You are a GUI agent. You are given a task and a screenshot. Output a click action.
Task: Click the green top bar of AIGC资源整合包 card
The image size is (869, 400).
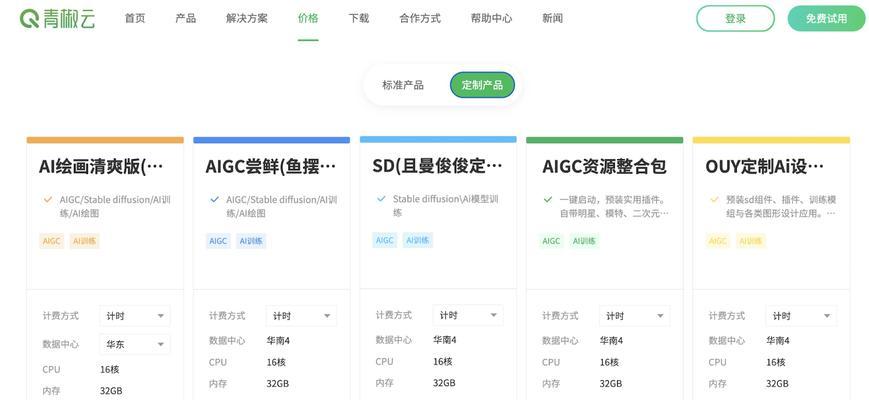(605, 140)
